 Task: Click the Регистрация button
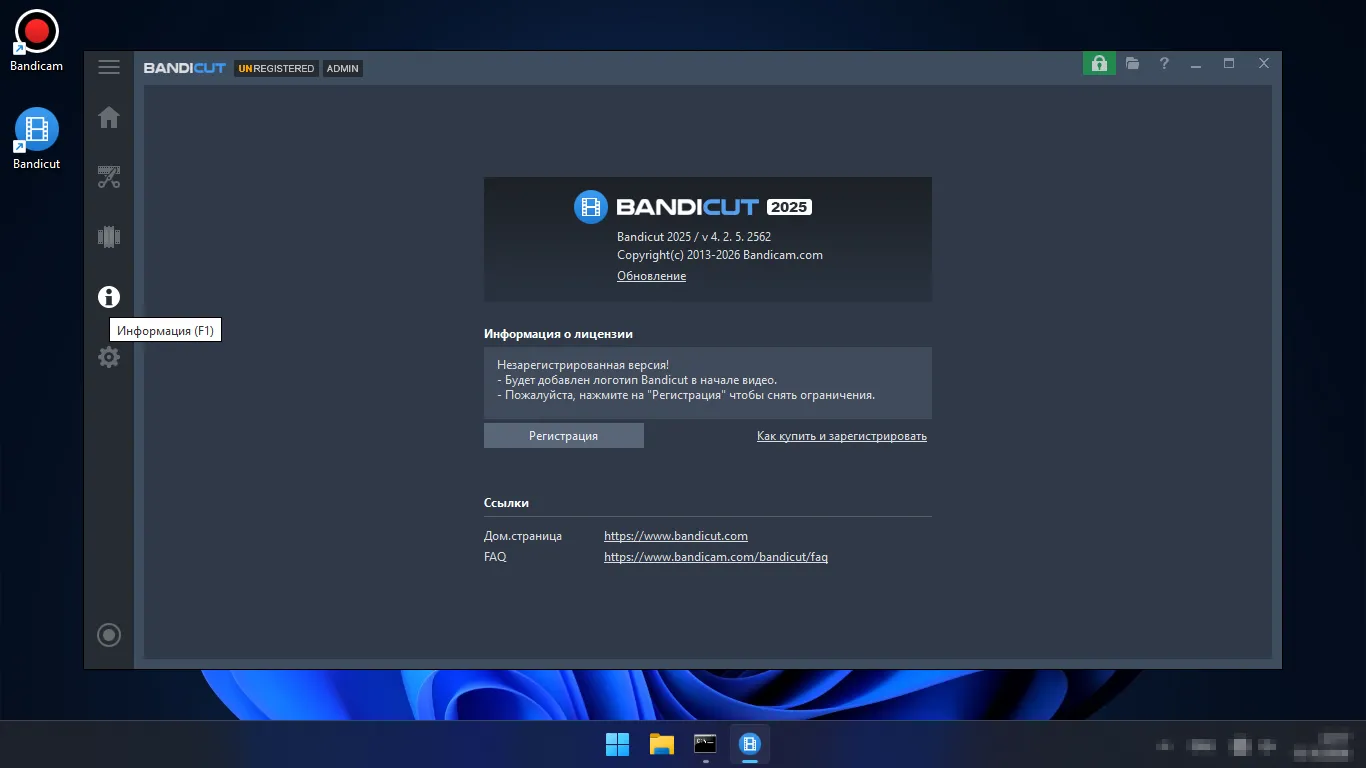point(564,436)
